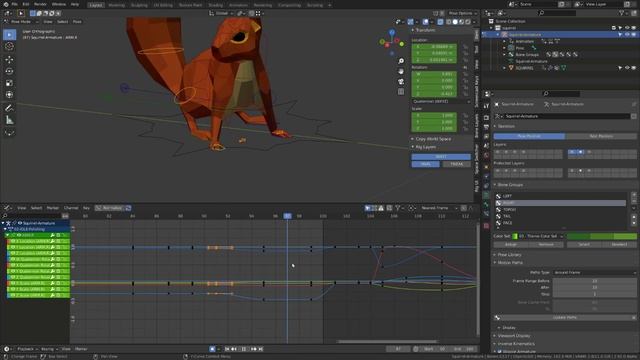The height and width of the screenshot is (360, 640).
Task: Select the Annotate tool
Action: click(9, 108)
